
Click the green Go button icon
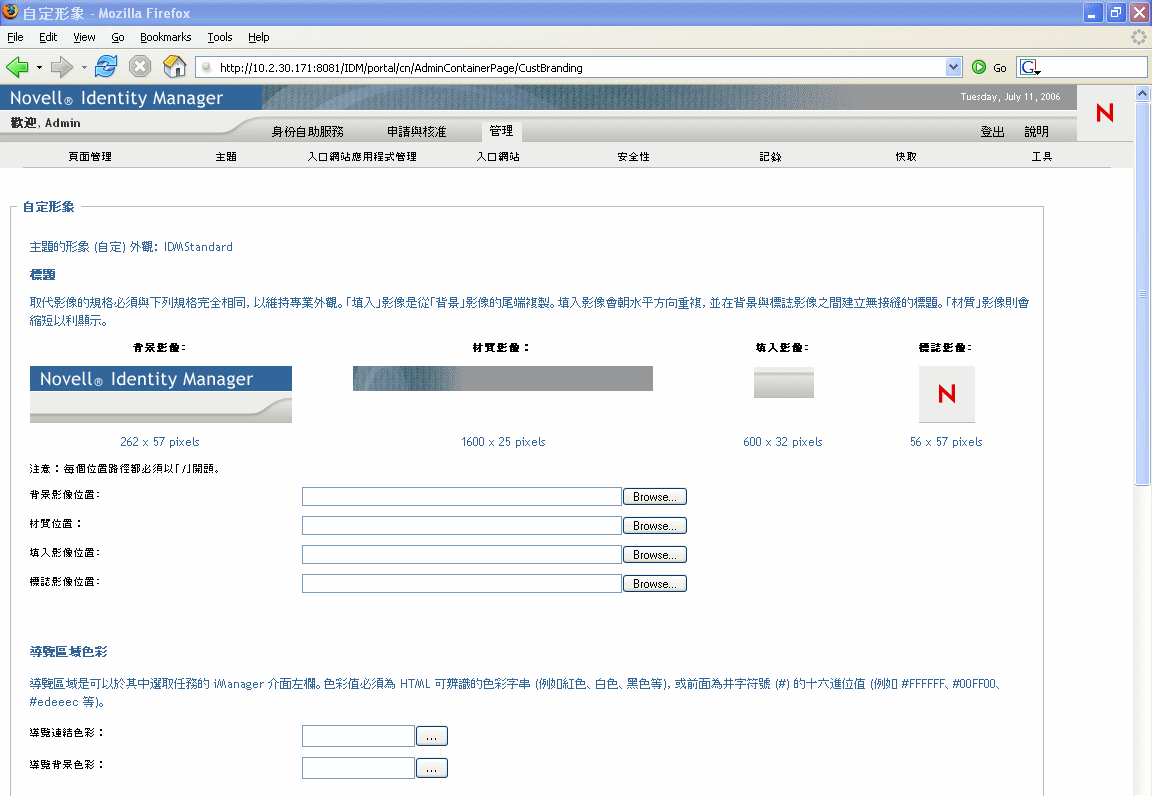979,68
